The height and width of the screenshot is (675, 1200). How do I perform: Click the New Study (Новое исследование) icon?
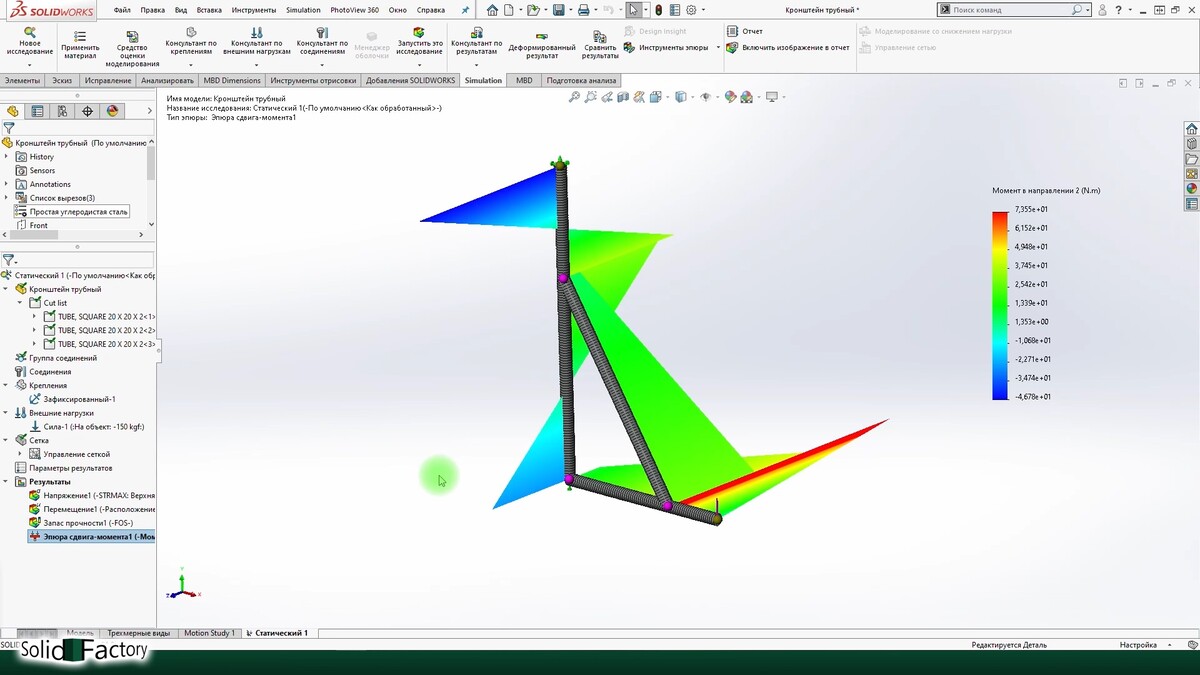coord(30,33)
